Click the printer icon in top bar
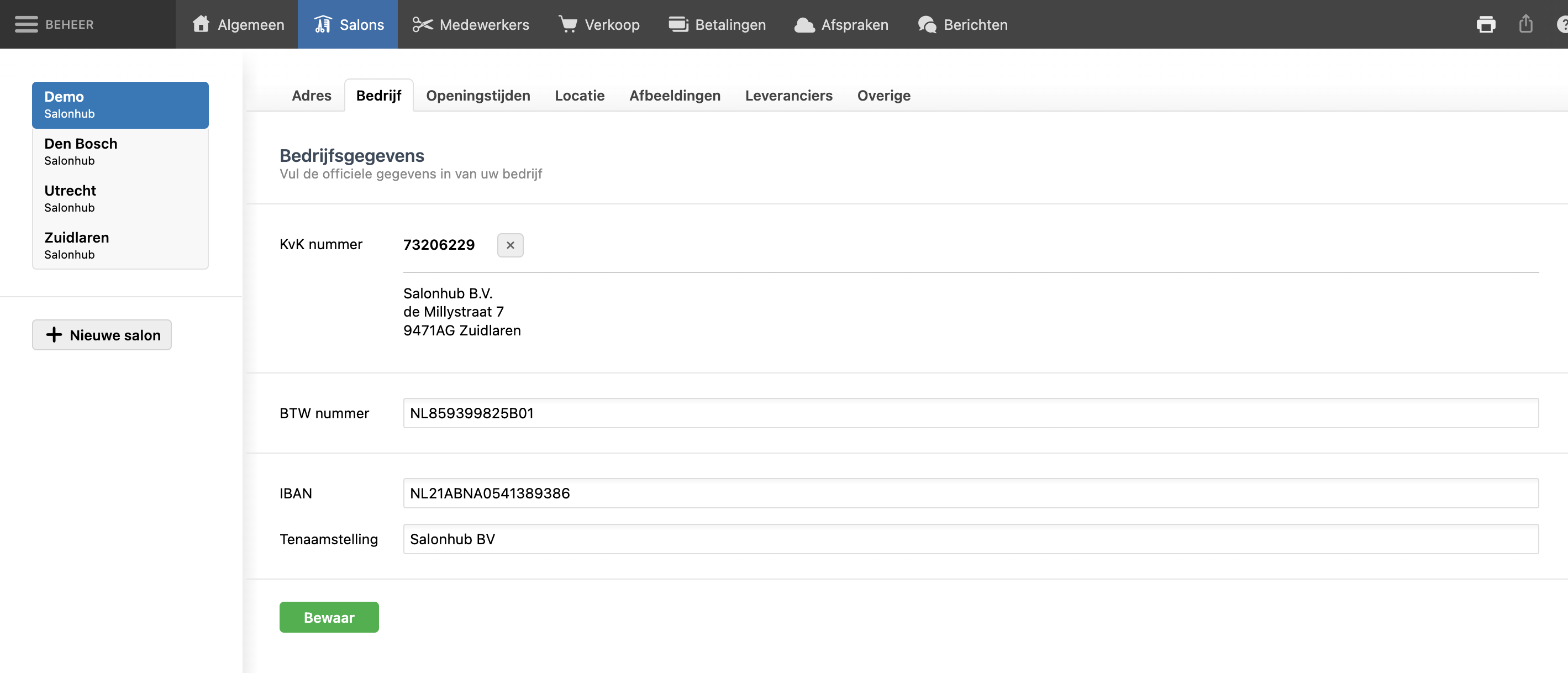The image size is (1568, 673). (x=1486, y=24)
